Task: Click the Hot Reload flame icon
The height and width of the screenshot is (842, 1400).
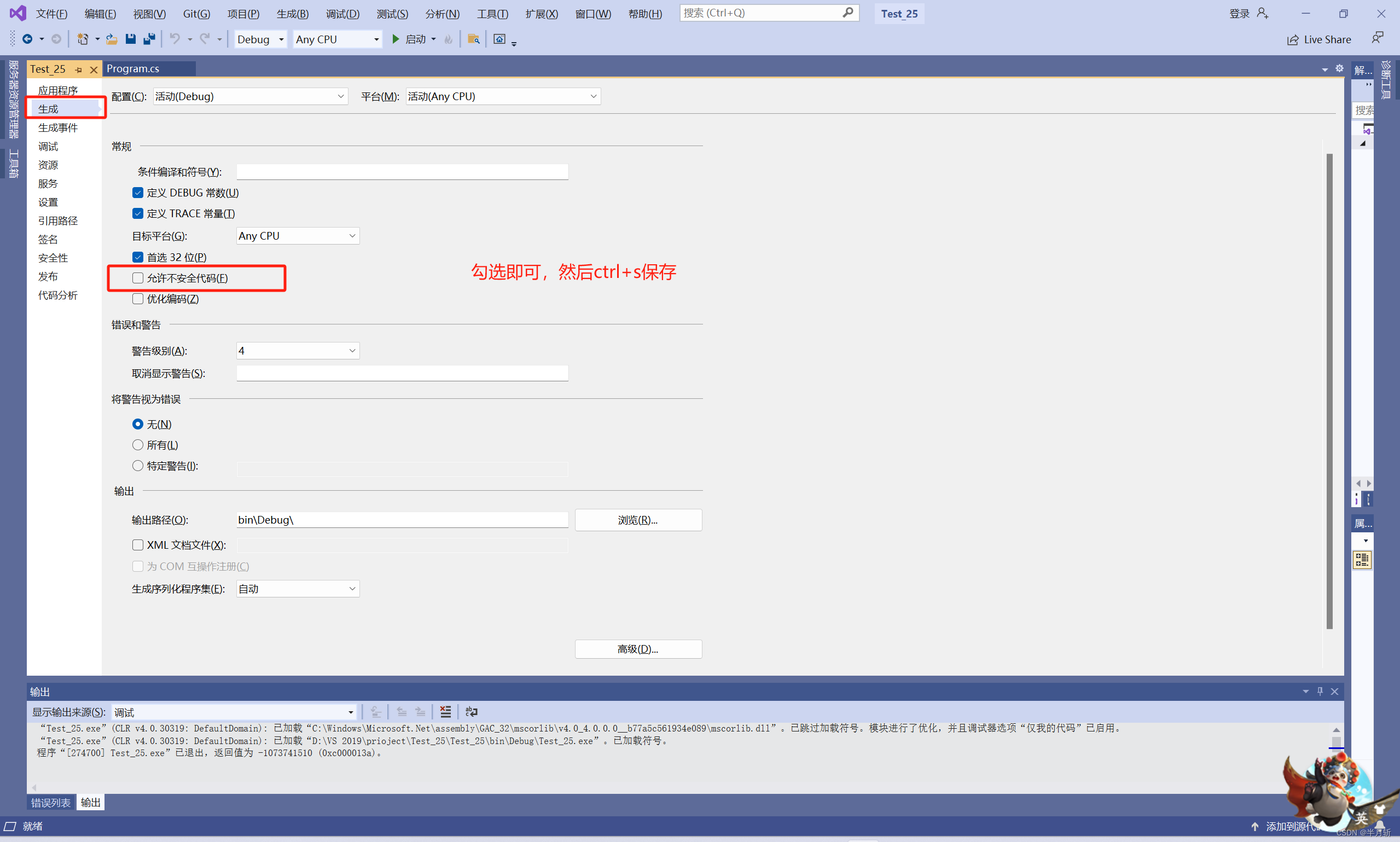Action: pos(448,39)
